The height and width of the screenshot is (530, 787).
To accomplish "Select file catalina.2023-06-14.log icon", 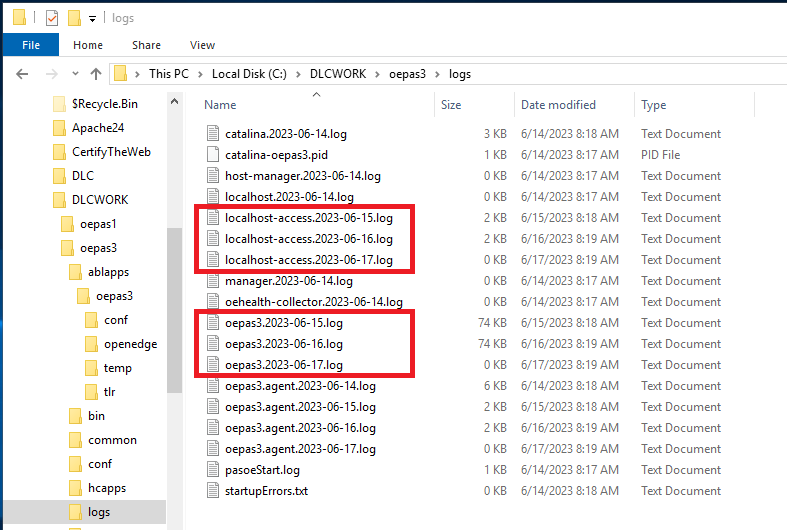I will pyautogui.click(x=213, y=134).
